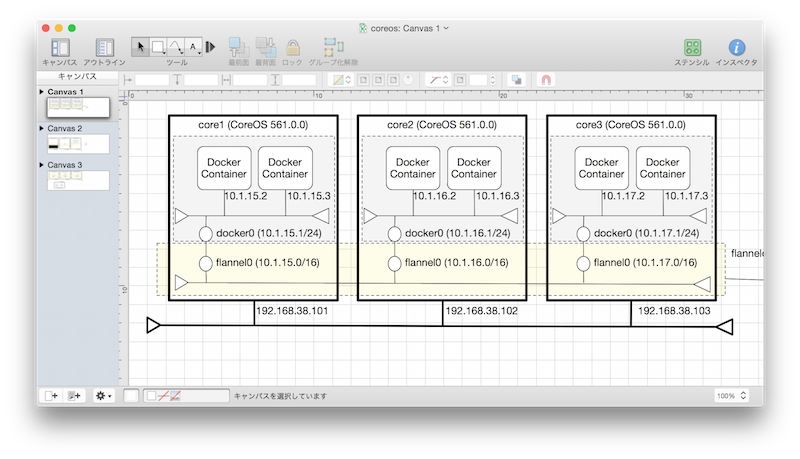Screen dimensions: 800x459
Task: Toggle the Canvases (キャンバス) sidebar
Action: coord(60,47)
